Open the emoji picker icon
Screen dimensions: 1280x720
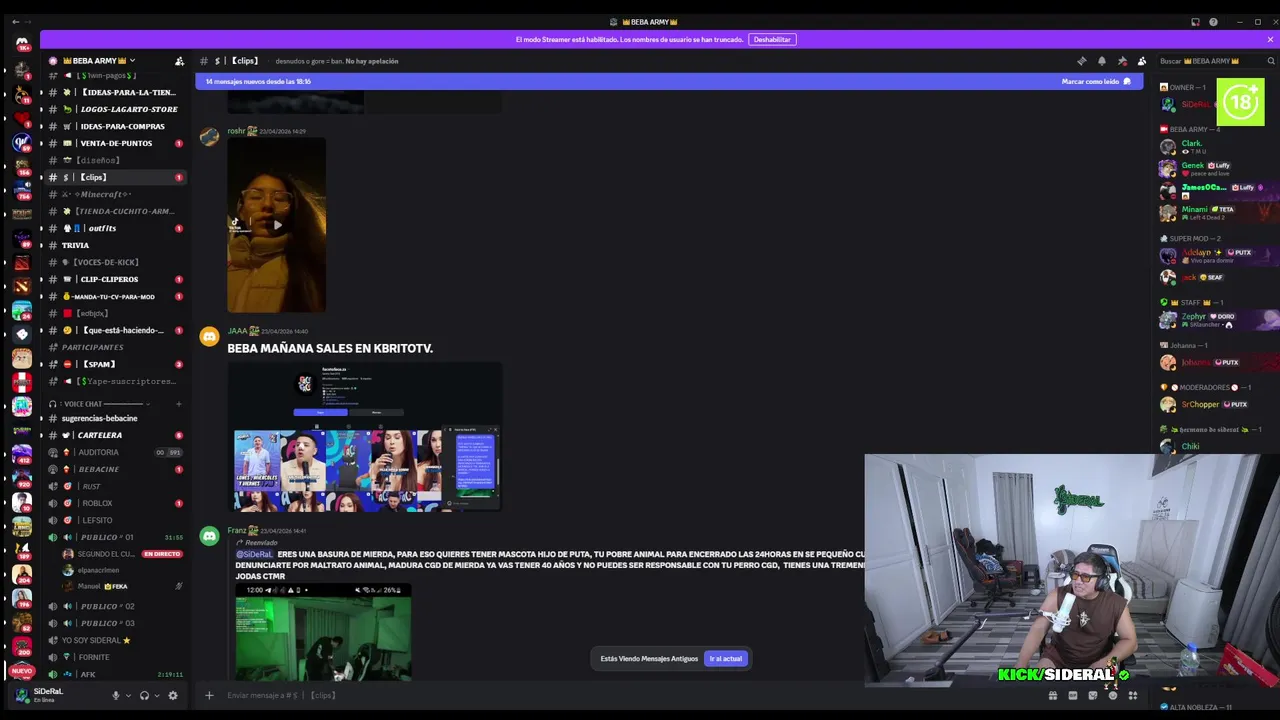1113,696
